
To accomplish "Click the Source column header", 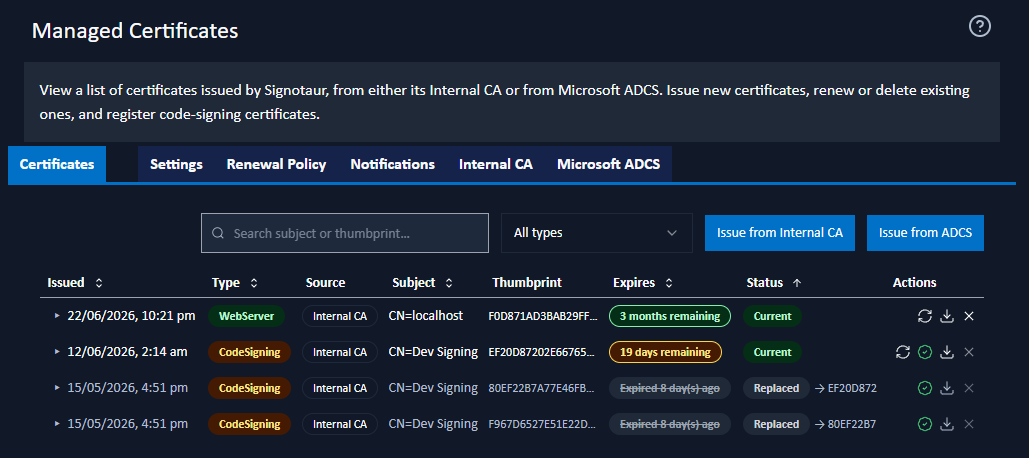I will pos(325,283).
